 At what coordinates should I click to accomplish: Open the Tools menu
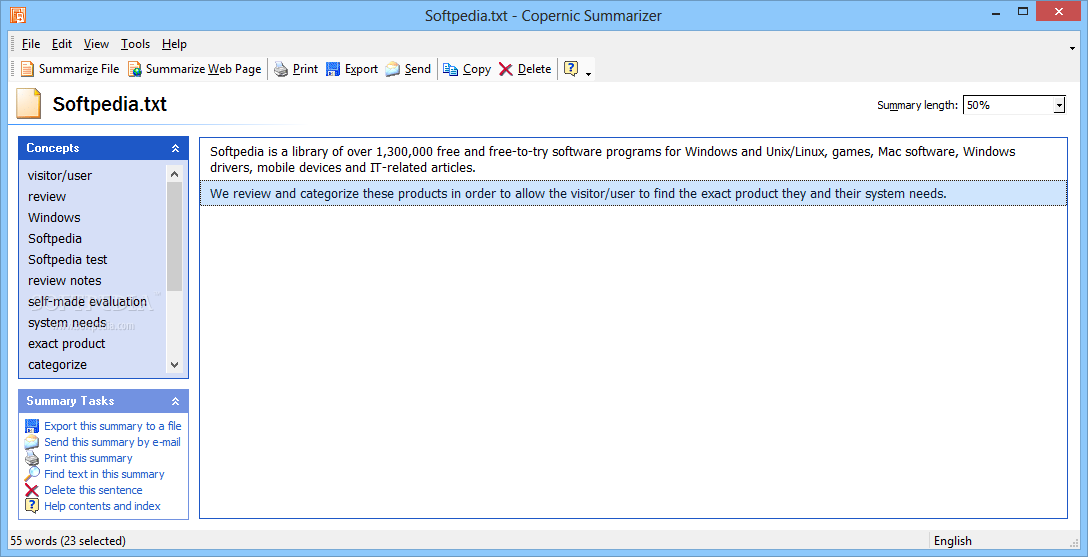[135, 44]
